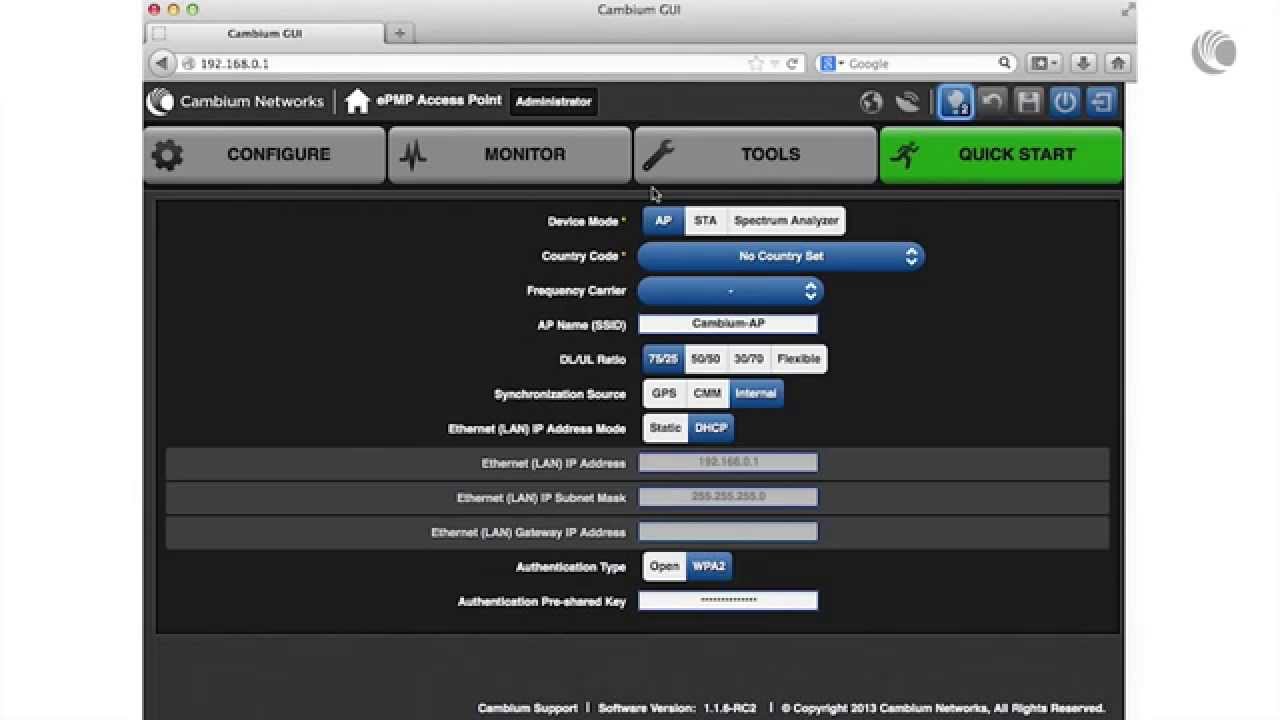The height and width of the screenshot is (720, 1280).
Task: Open the Frequency Carrier dropdown
Action: point(730,291)
